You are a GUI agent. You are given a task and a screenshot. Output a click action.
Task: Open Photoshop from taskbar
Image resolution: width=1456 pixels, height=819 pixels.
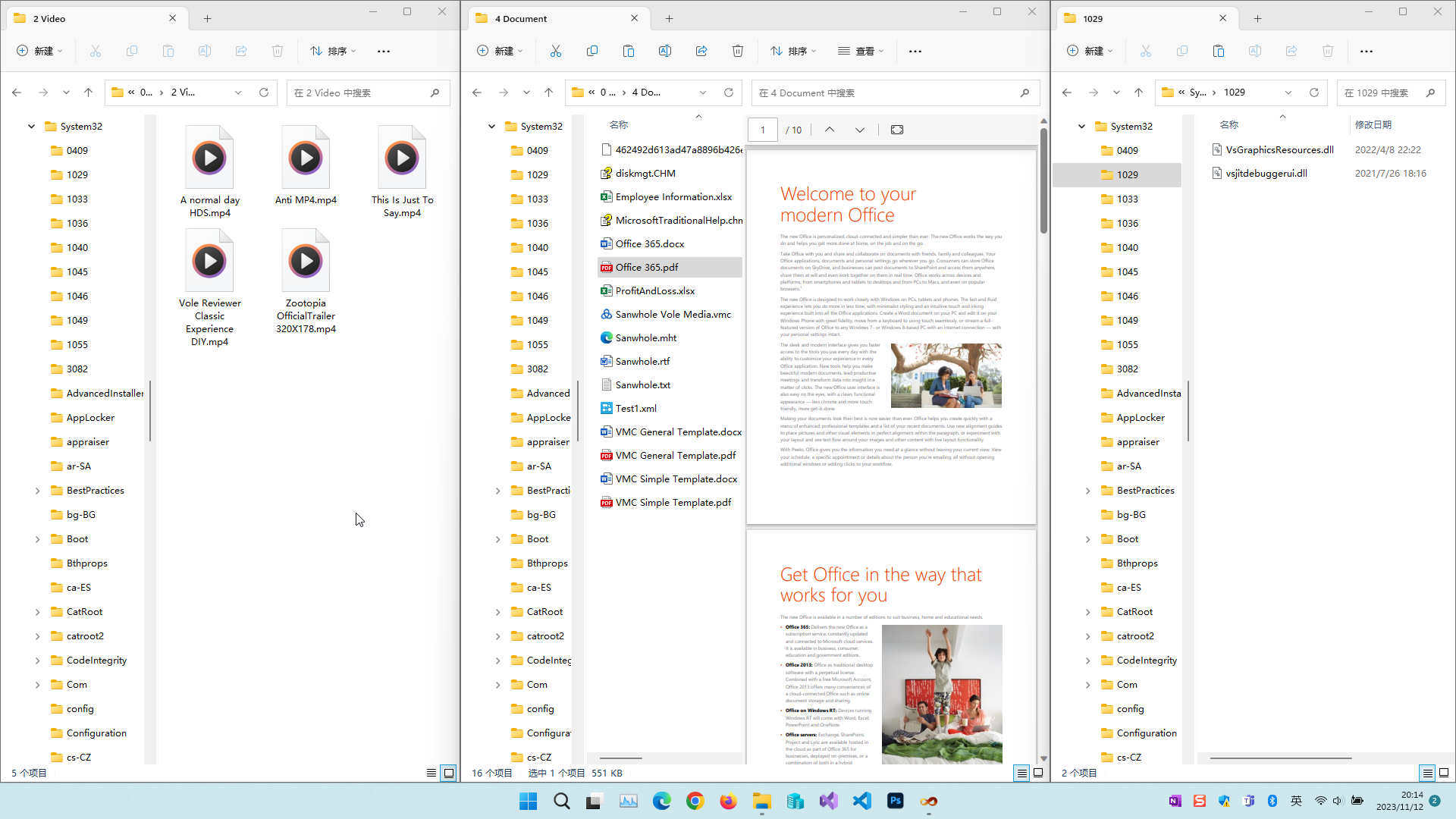point(896,801)
